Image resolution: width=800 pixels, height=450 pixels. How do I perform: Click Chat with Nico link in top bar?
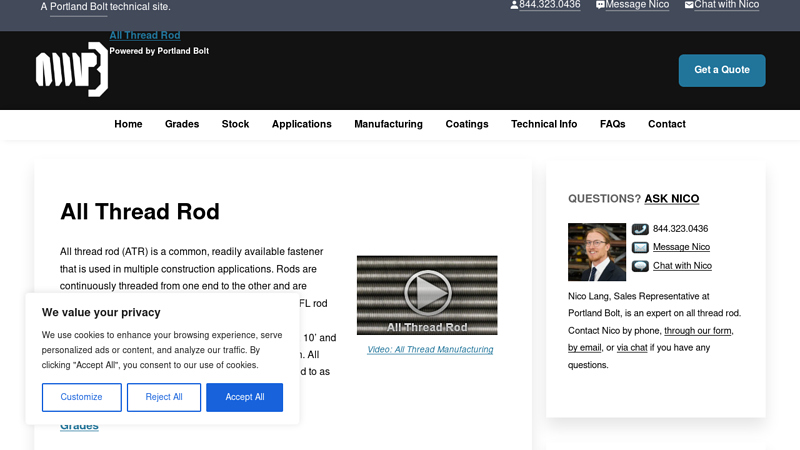tap(727, 5)
